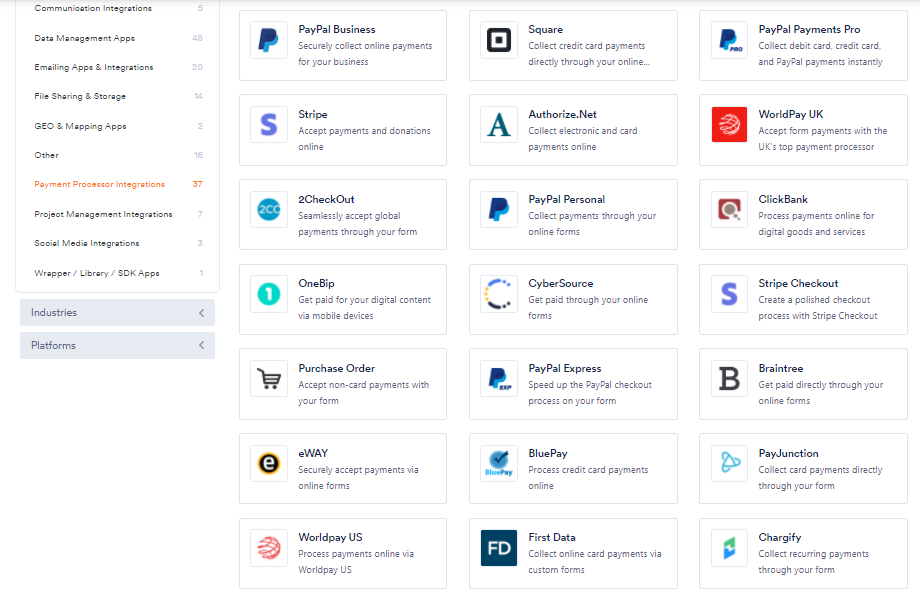Click the eWAY logo icon
This screenshot has width=920, height=598.
pos(269,464)
